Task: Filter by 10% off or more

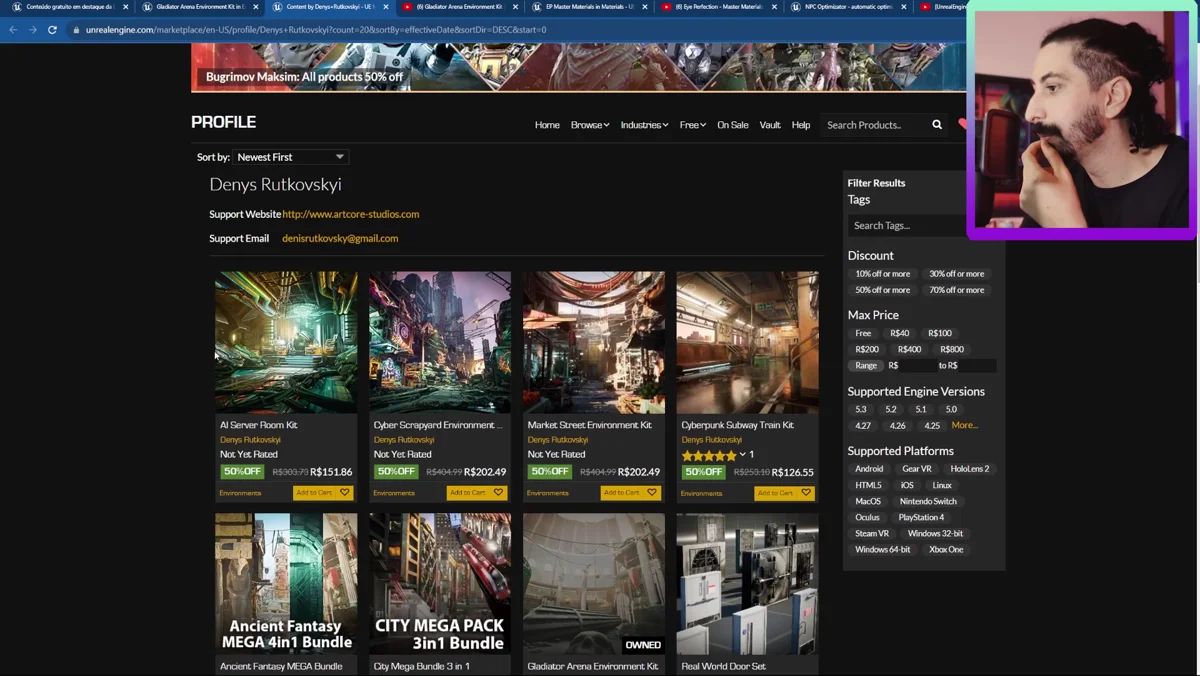Action: (x=883, y=274)
